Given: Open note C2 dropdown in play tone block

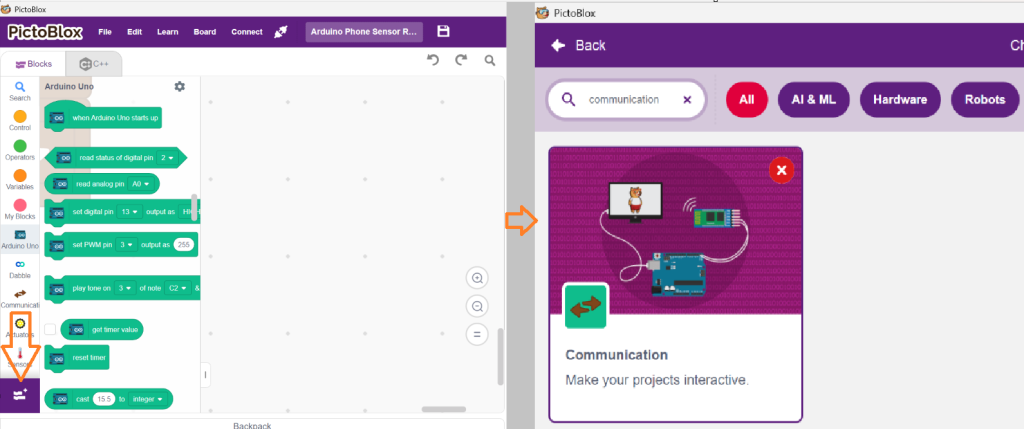Looking at the screenshot, I should [x=178, y=288].
